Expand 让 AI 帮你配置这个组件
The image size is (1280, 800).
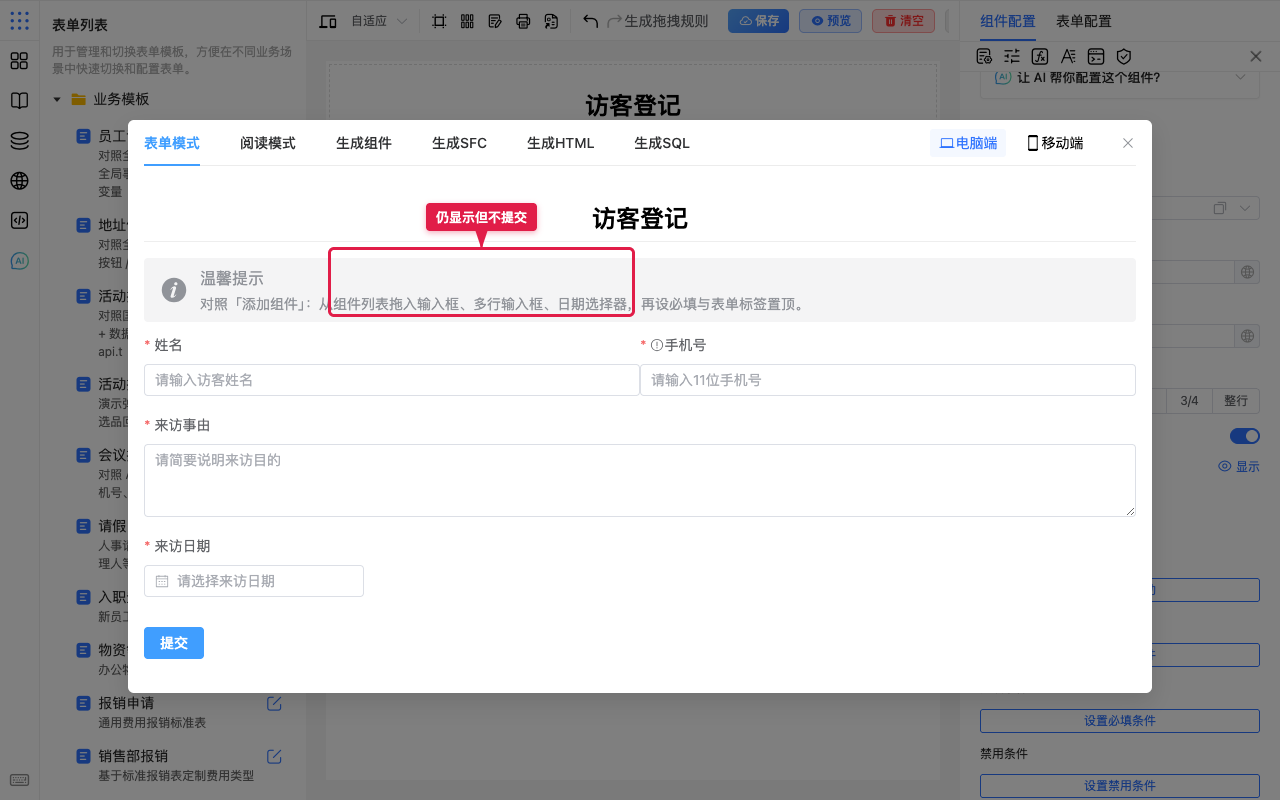point(1119,78)
